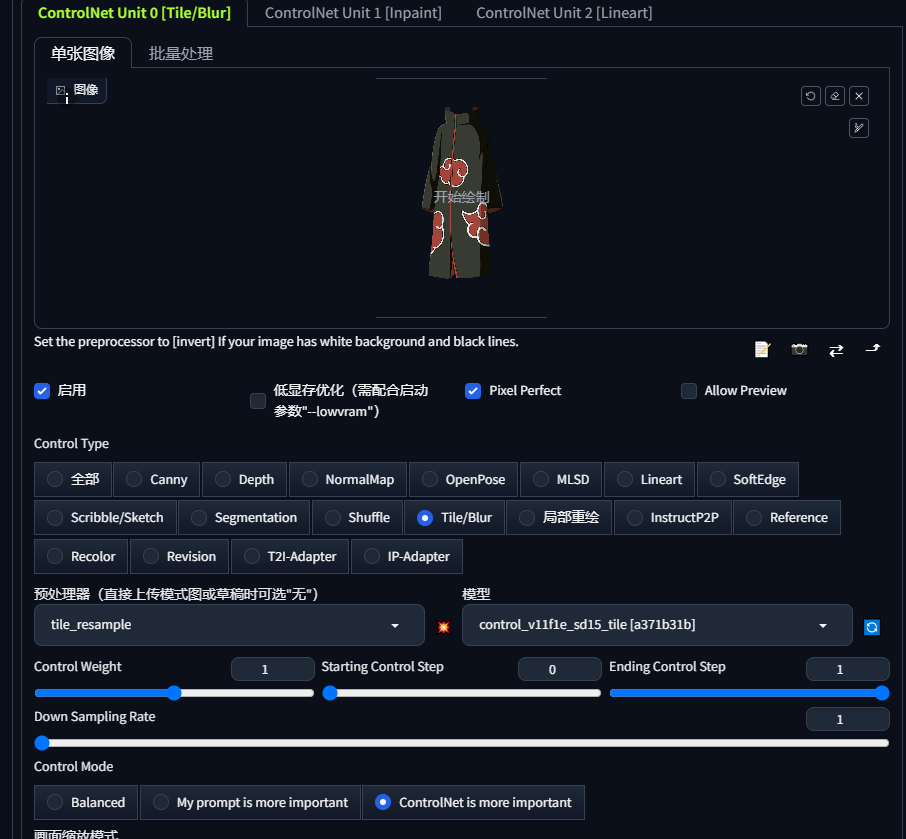This screenshot has width=906, height=839.
Task: Click the undo icon above the image
Action: 811,96
